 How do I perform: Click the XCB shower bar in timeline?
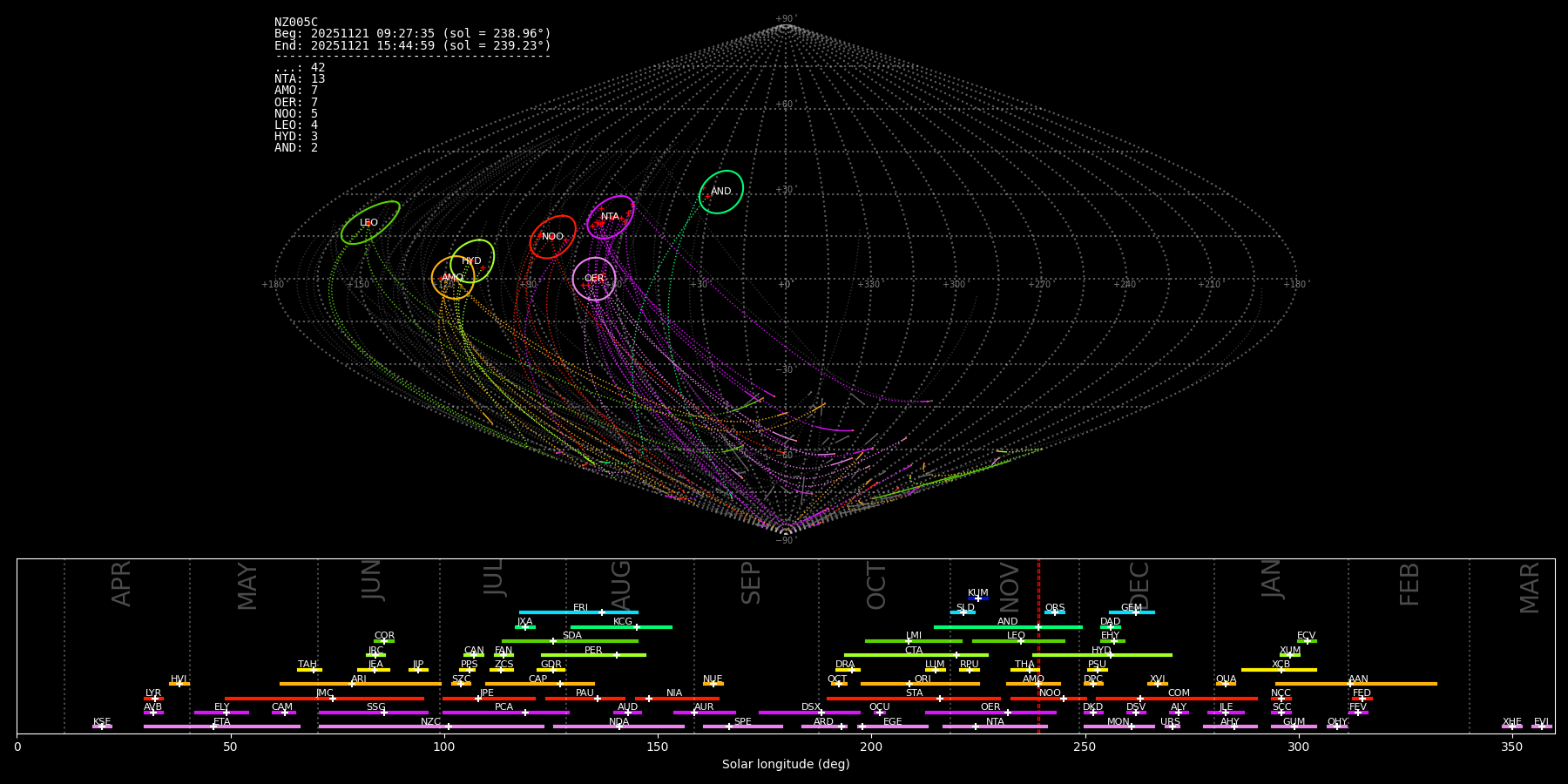click(1279, 670)
